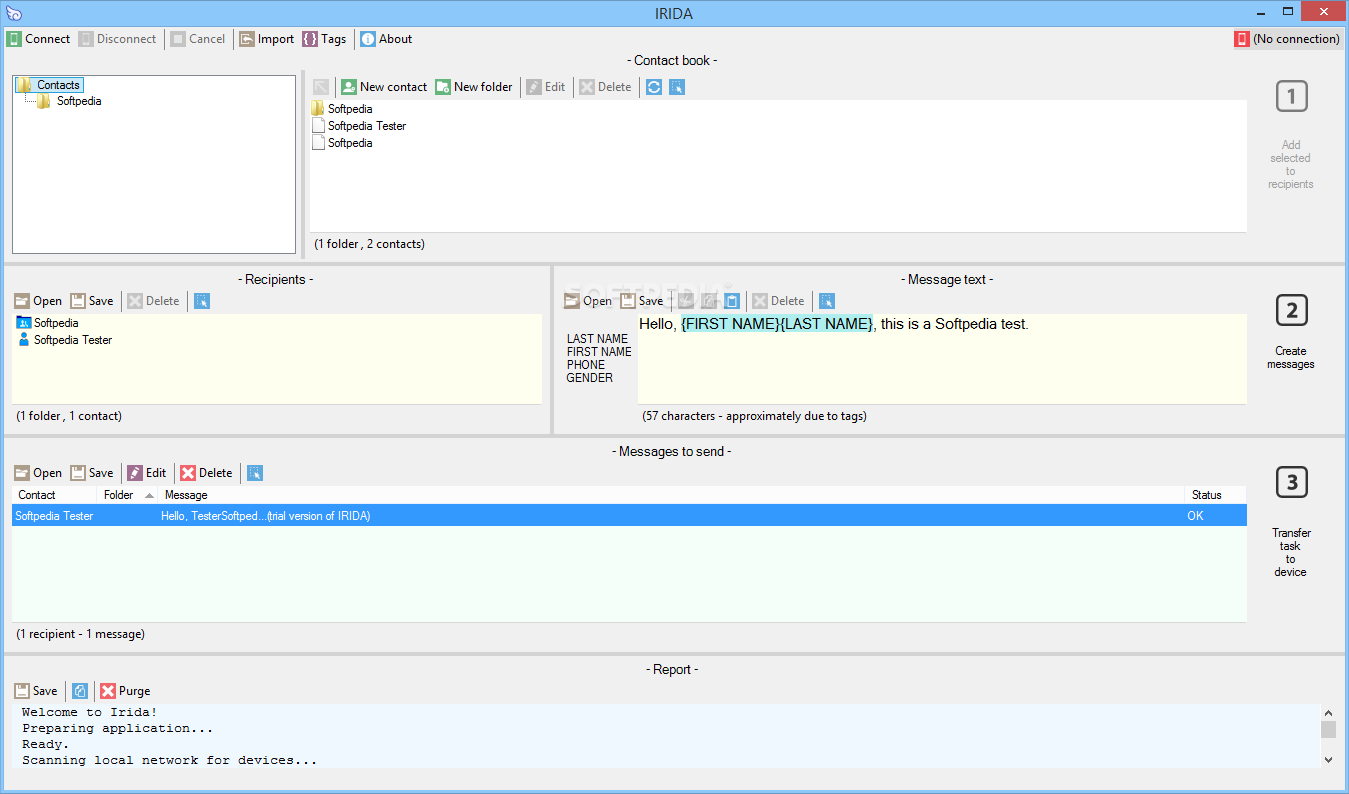Image resolution: width=1349 pixels, height=794 pixels.
Task: Open the Import function
Action: click(x=266, y=39)
